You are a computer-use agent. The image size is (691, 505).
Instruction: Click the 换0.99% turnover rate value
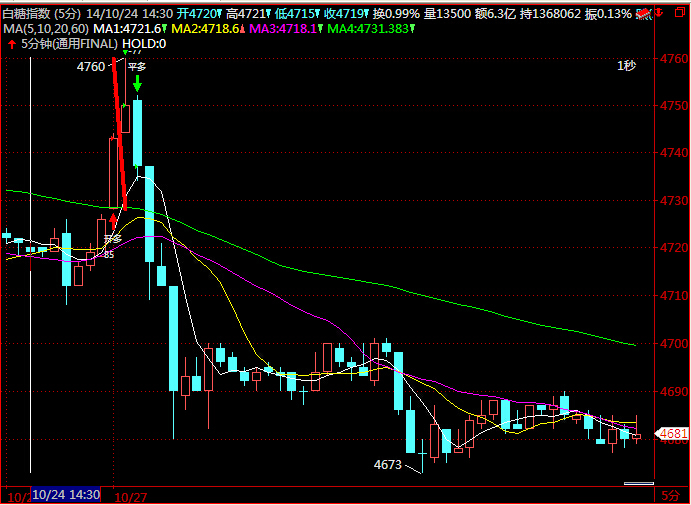[396, 14]
